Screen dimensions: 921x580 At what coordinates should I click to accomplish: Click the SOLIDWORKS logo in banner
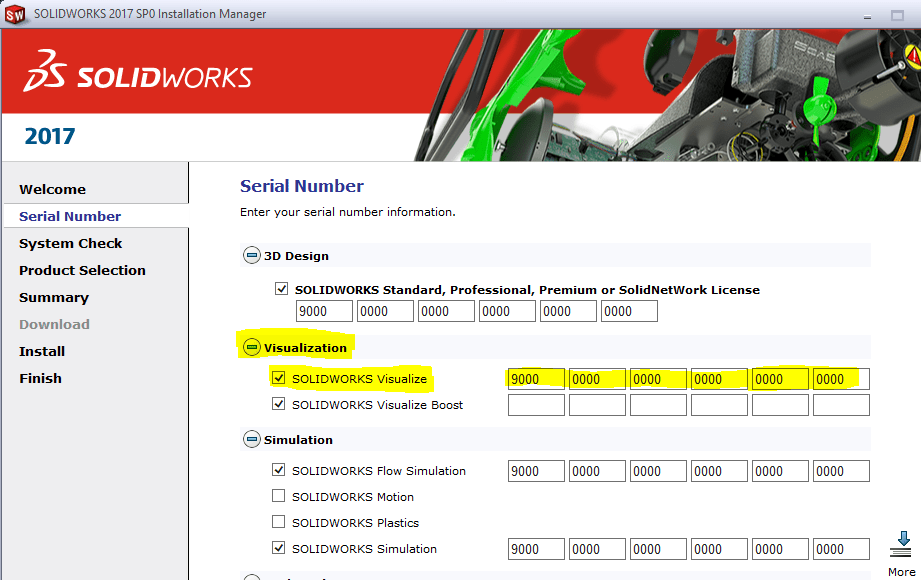pyautogui.click(x=138, y=77)
